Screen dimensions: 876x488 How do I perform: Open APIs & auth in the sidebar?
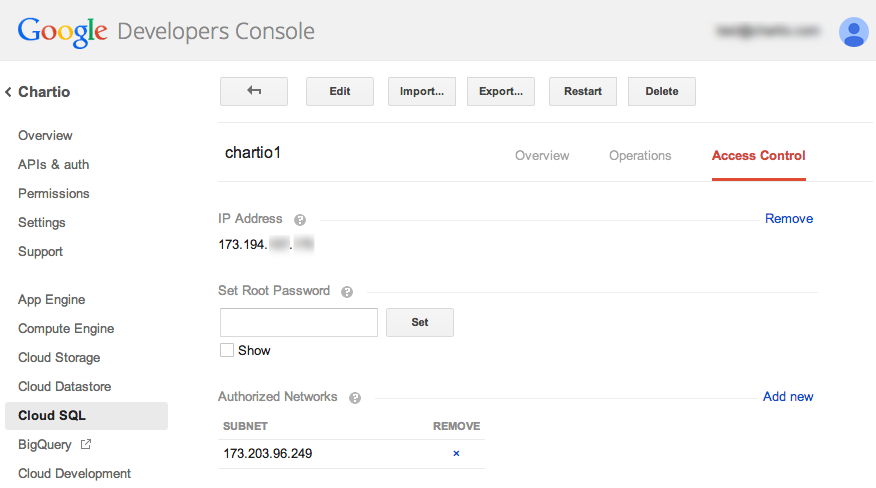point(54,164)
